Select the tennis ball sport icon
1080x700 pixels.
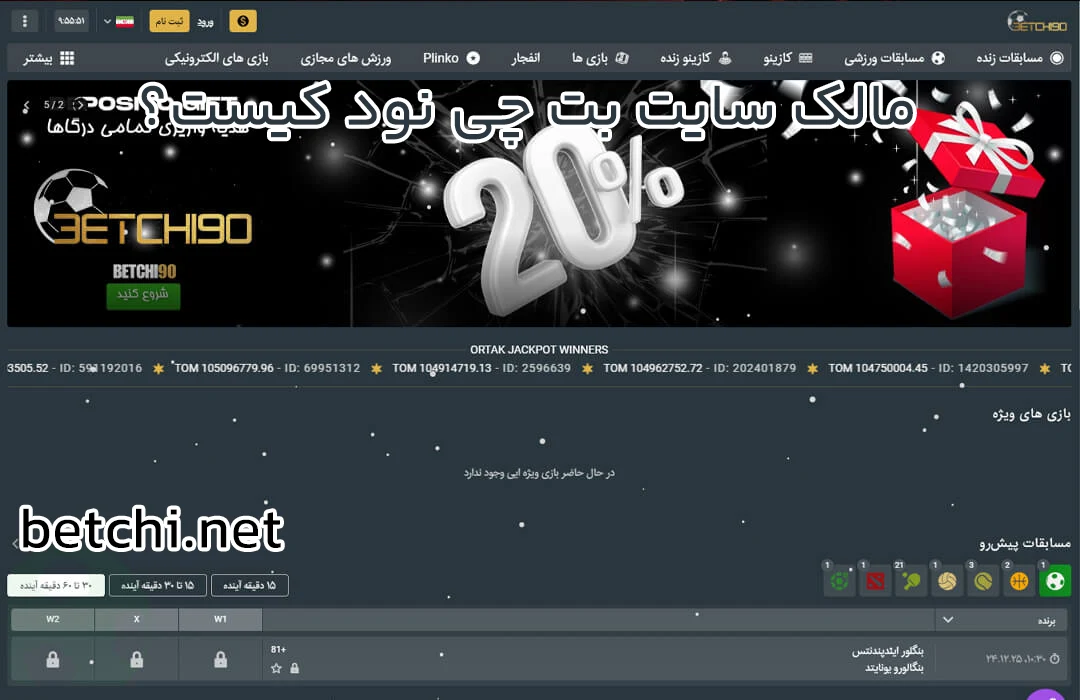(983, 580)
